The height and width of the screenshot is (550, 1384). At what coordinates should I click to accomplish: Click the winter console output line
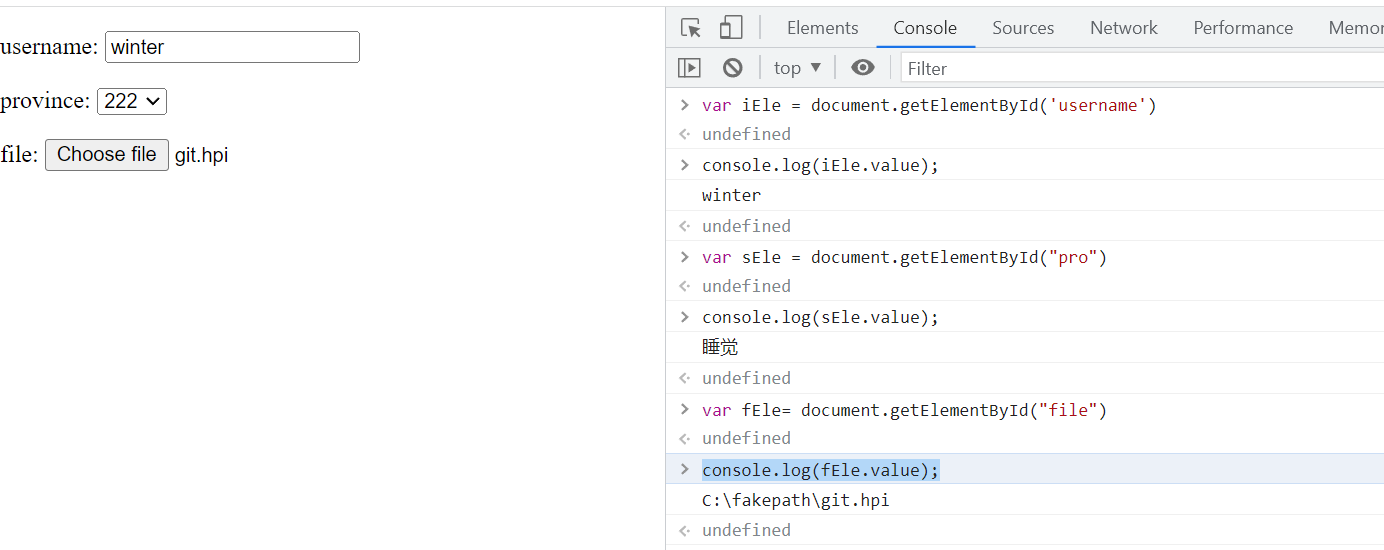[x=731, y=195]
